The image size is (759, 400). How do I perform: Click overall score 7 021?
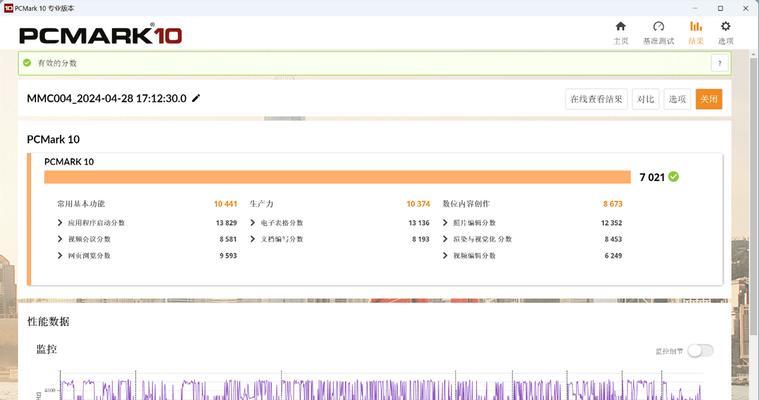(x=652, y=177)
